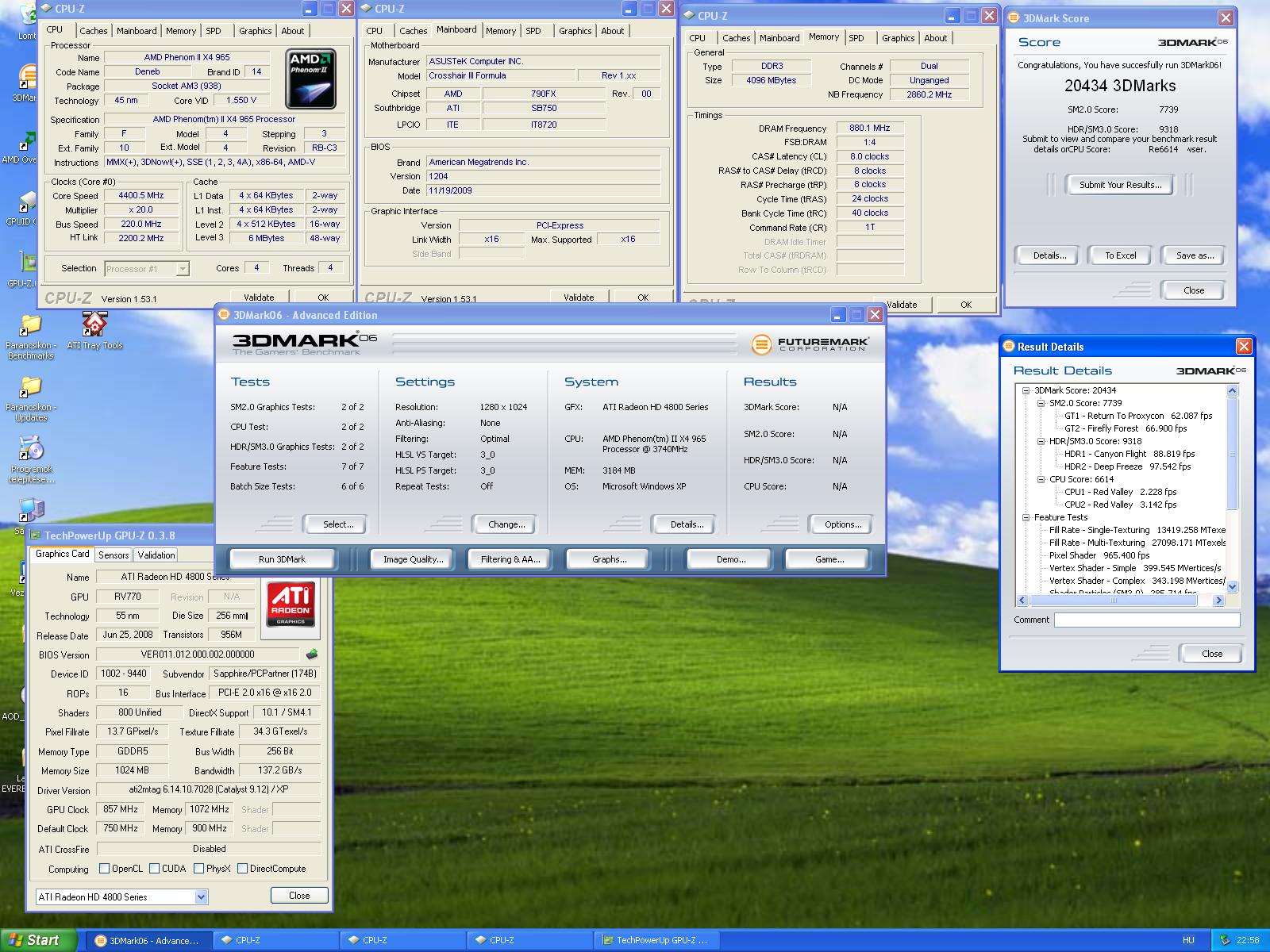Viewport: 1270px width, 952px height.
Task: Click the Submit Your Results button
Action: click(x=1120, y=185)
